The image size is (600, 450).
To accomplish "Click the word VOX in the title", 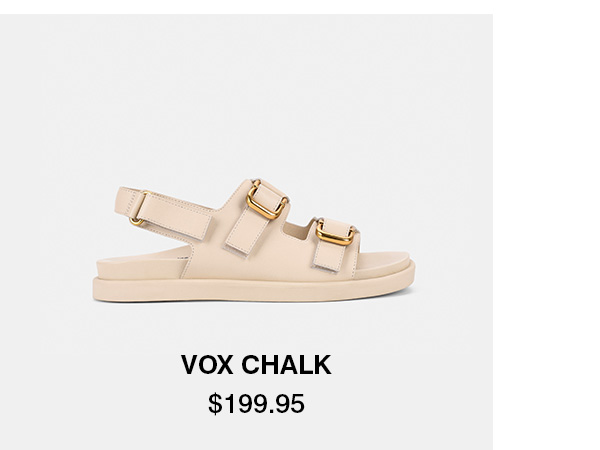I will tap(207, 365).
